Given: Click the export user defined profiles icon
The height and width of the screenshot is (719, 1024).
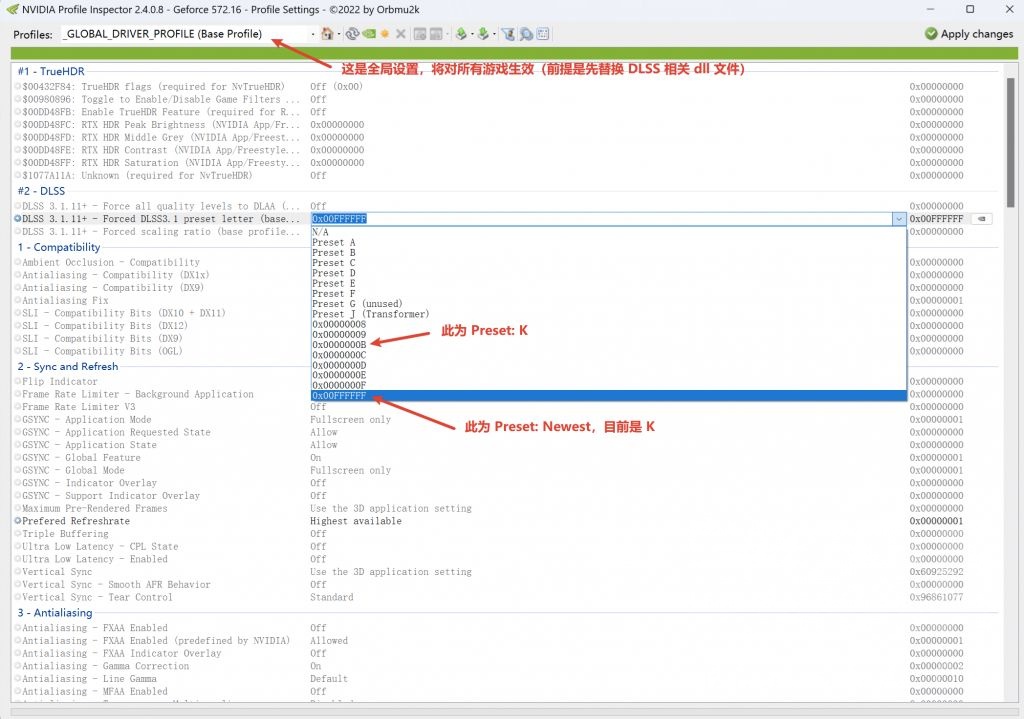Looking at the screenshot, I should point(462,33).
